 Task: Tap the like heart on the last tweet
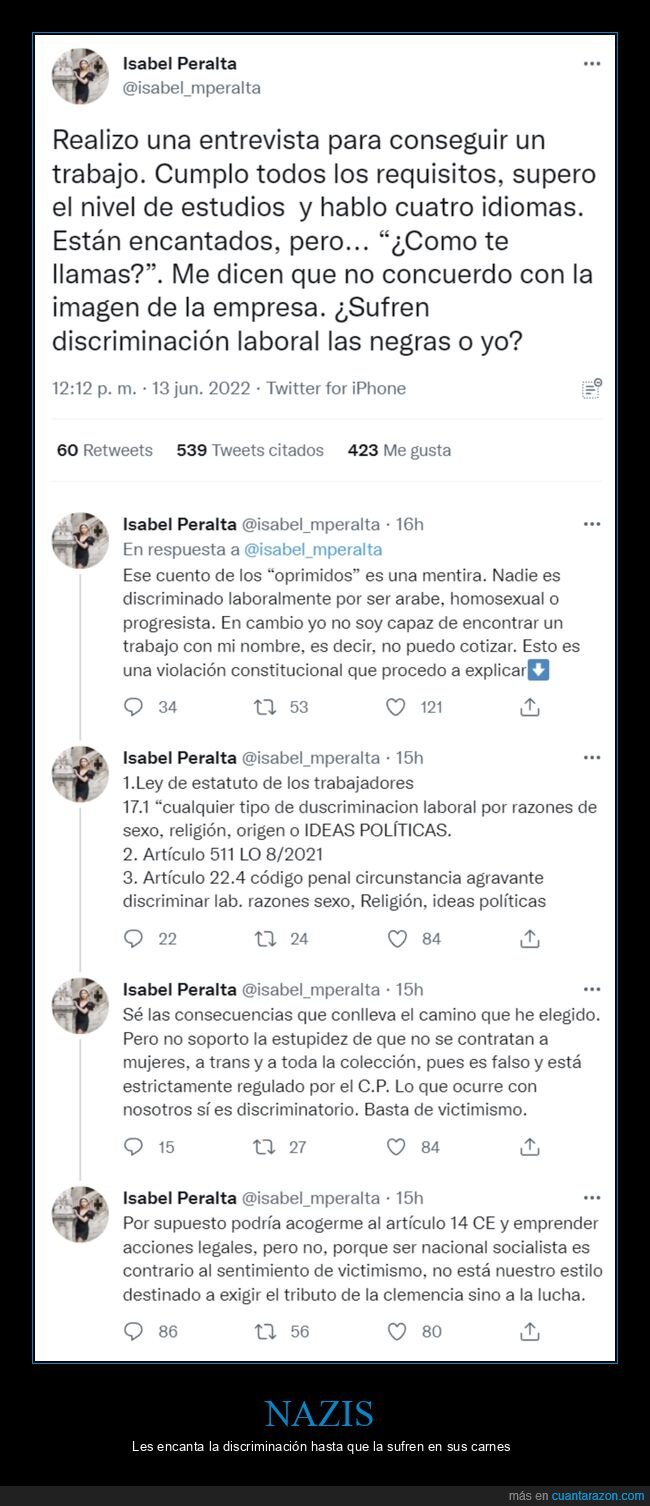click(396, 1331)
